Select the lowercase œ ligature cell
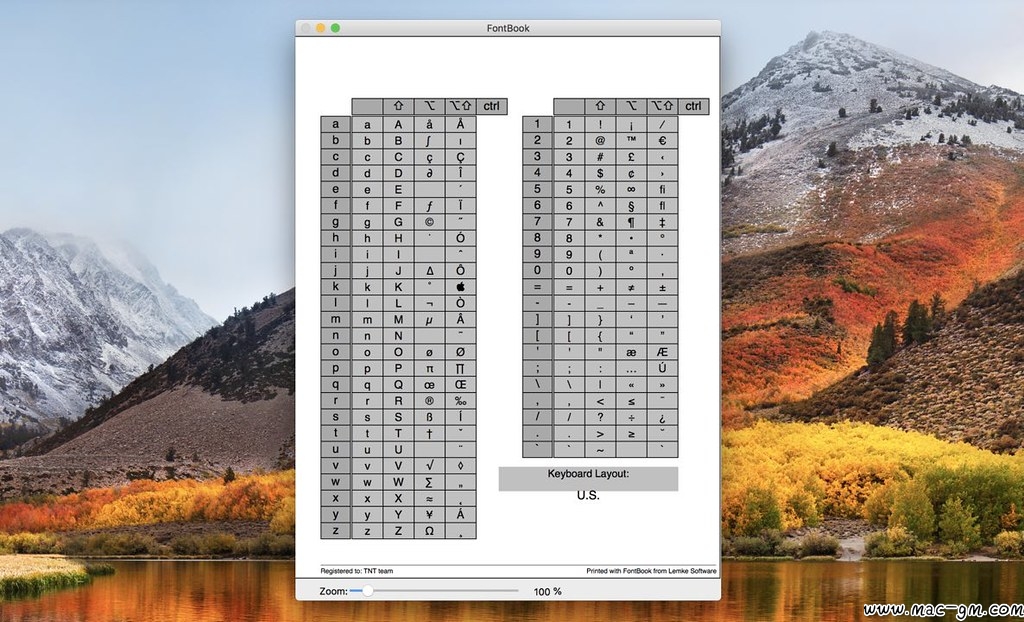The image size is (1024, 622). pos(430,385)
